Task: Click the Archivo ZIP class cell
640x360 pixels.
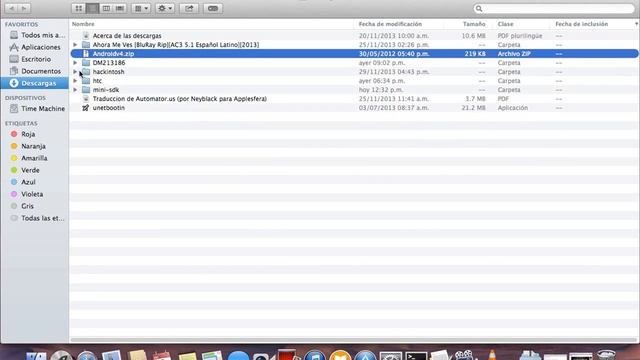Action: click(513, 53)
